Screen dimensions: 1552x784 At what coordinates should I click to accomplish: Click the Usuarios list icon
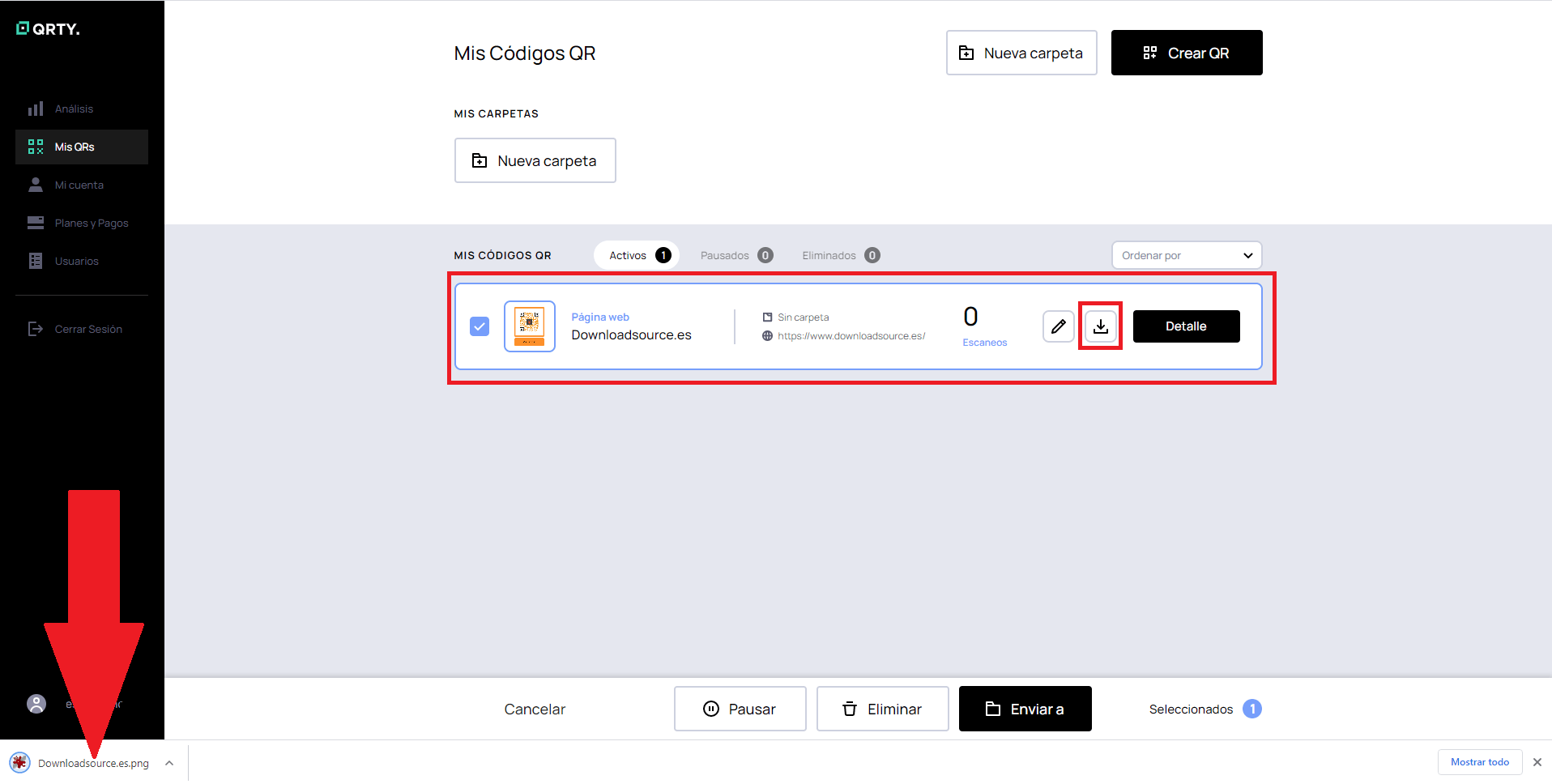[36, 261]
